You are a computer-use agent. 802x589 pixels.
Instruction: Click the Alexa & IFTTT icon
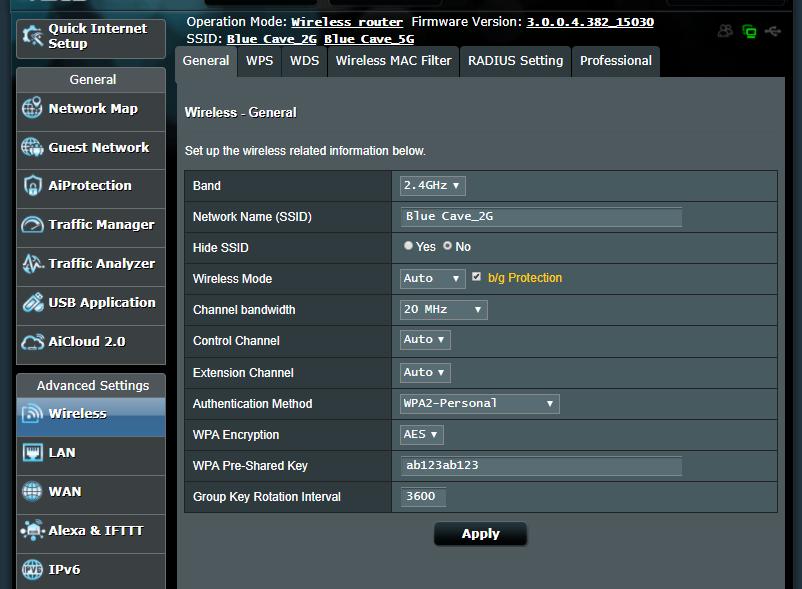pos(32,530)
